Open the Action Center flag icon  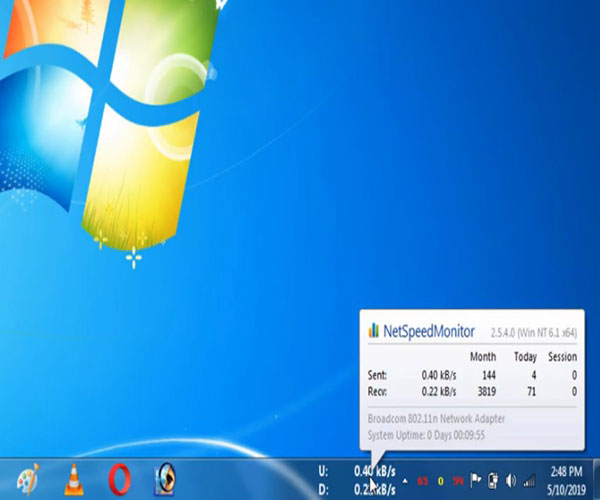(x=475, y=480)
